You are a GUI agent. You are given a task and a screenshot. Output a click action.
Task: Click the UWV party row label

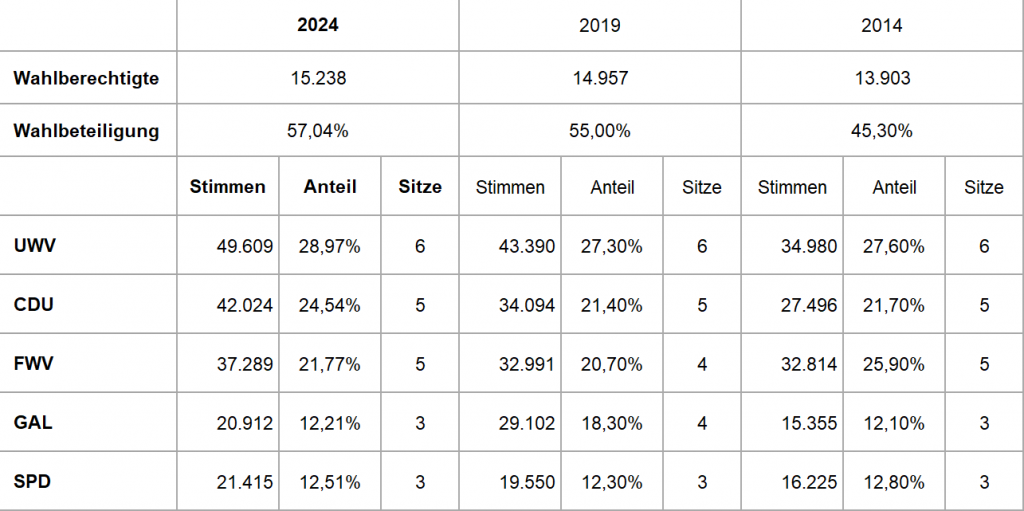(35, 246)
